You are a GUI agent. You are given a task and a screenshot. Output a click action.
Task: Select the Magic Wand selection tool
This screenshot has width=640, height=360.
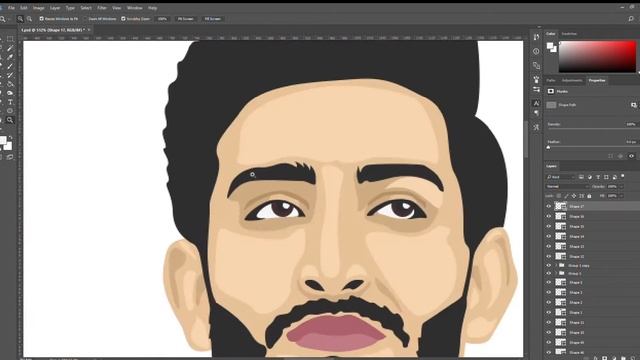coord(10,48)
